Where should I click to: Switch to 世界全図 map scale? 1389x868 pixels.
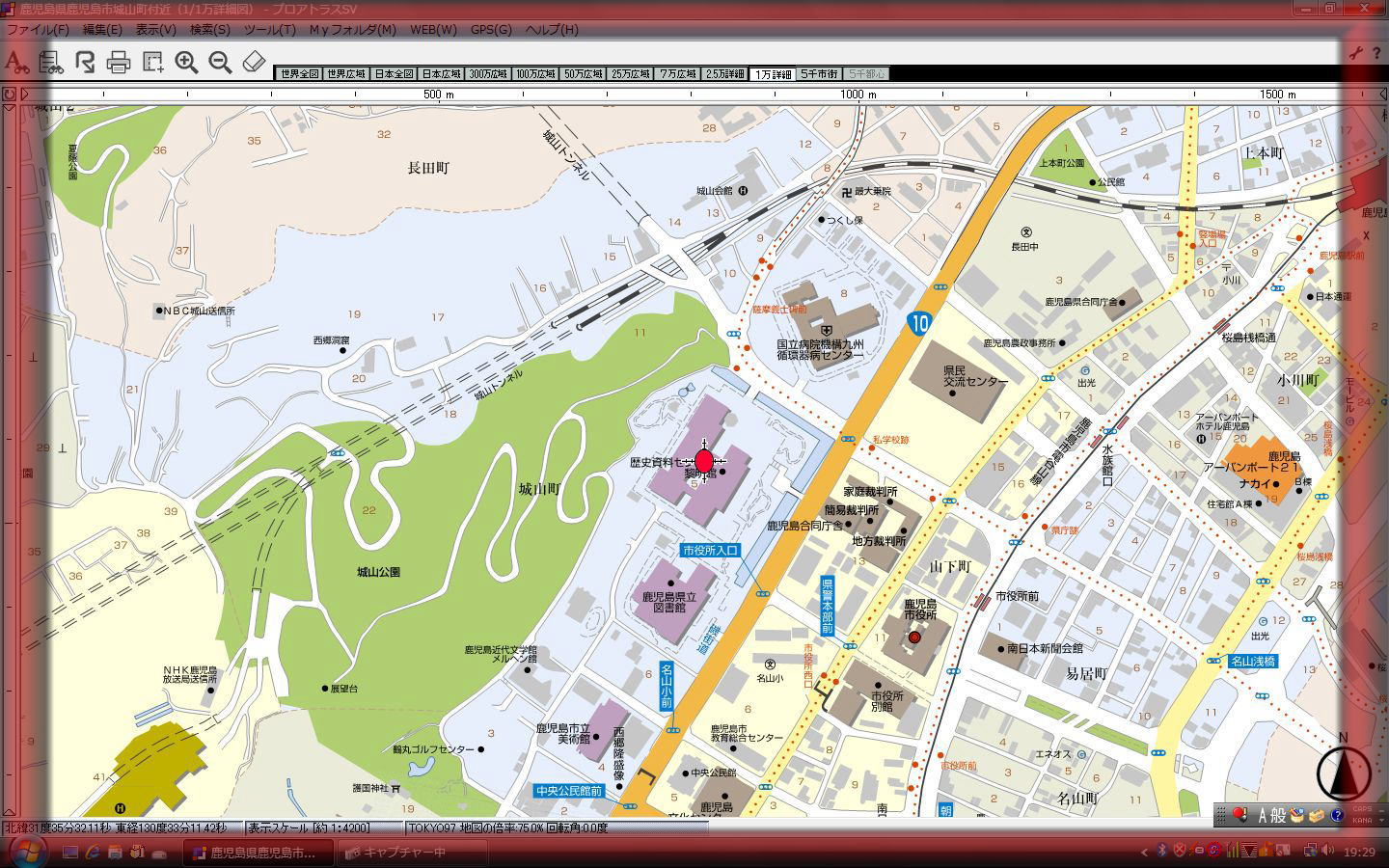pos(298,74)
